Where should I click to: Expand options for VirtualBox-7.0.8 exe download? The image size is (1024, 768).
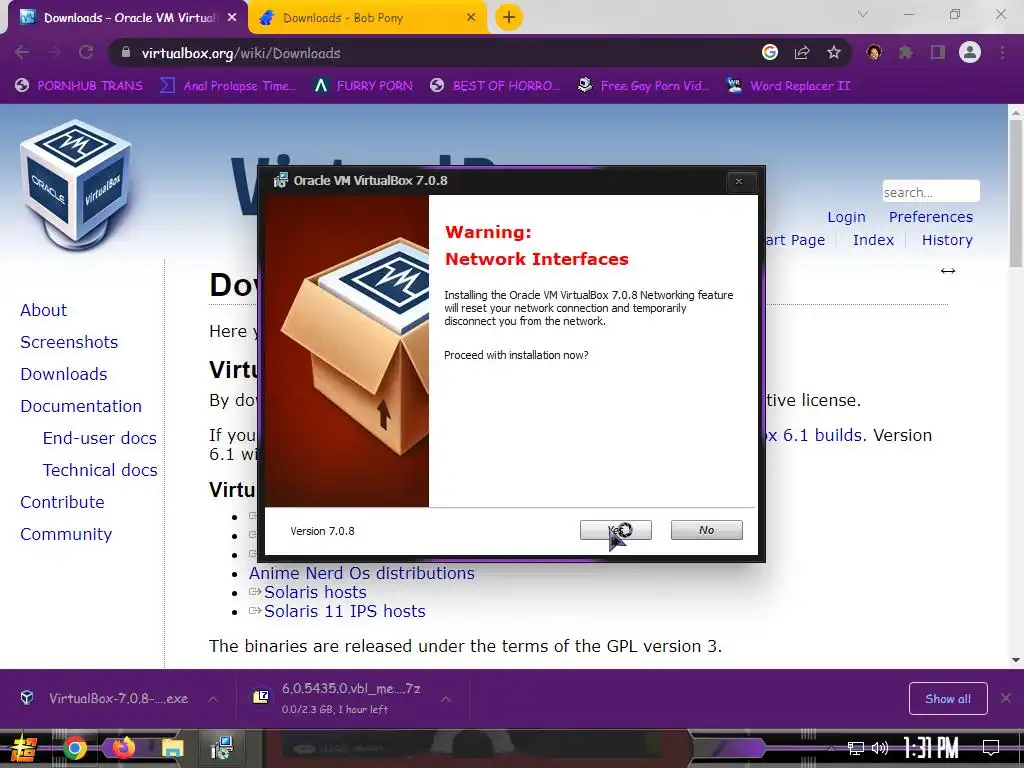click(x=213, y=699)
